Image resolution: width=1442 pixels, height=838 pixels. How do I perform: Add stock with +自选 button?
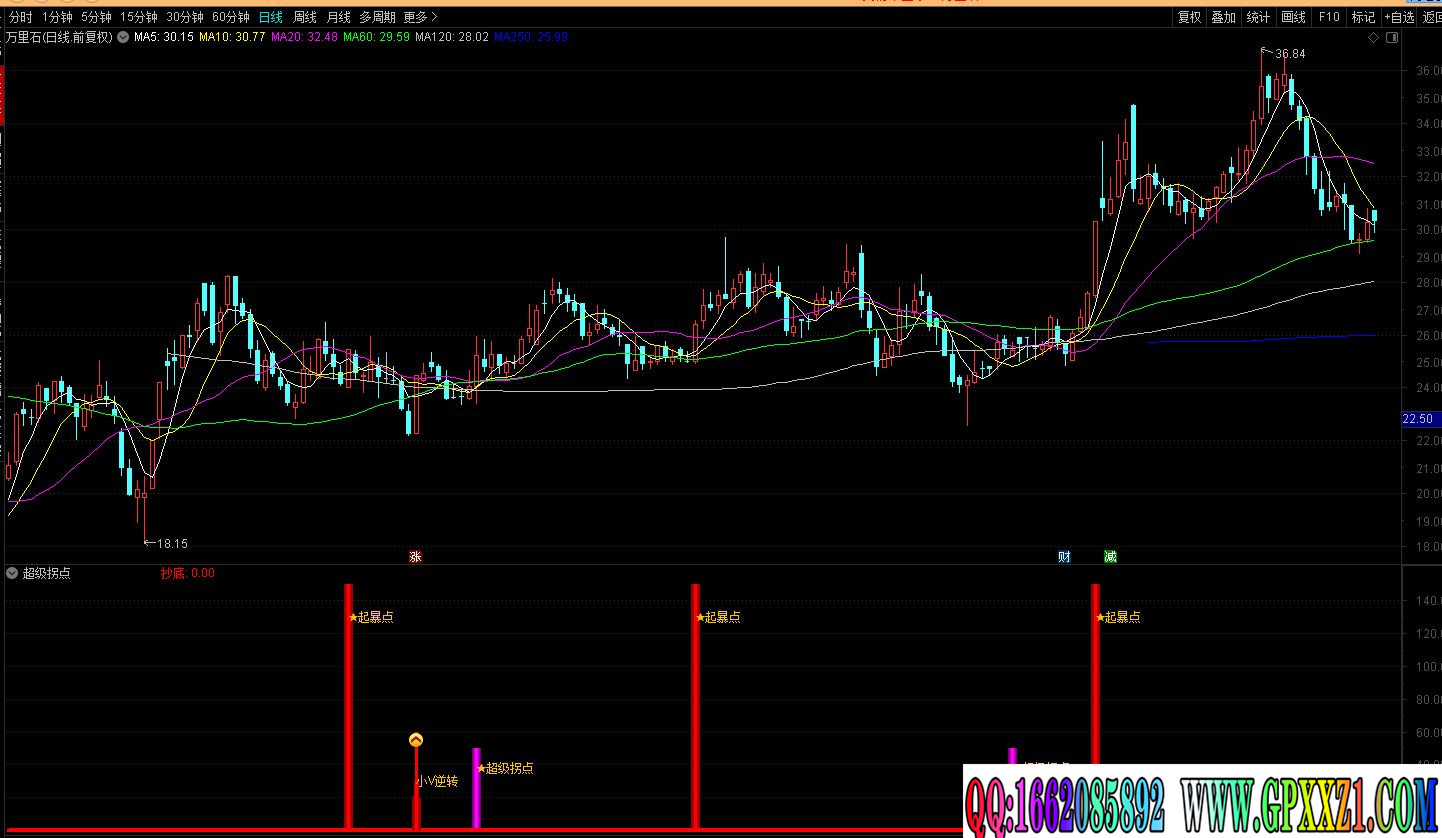click(x=1399, y=17)
